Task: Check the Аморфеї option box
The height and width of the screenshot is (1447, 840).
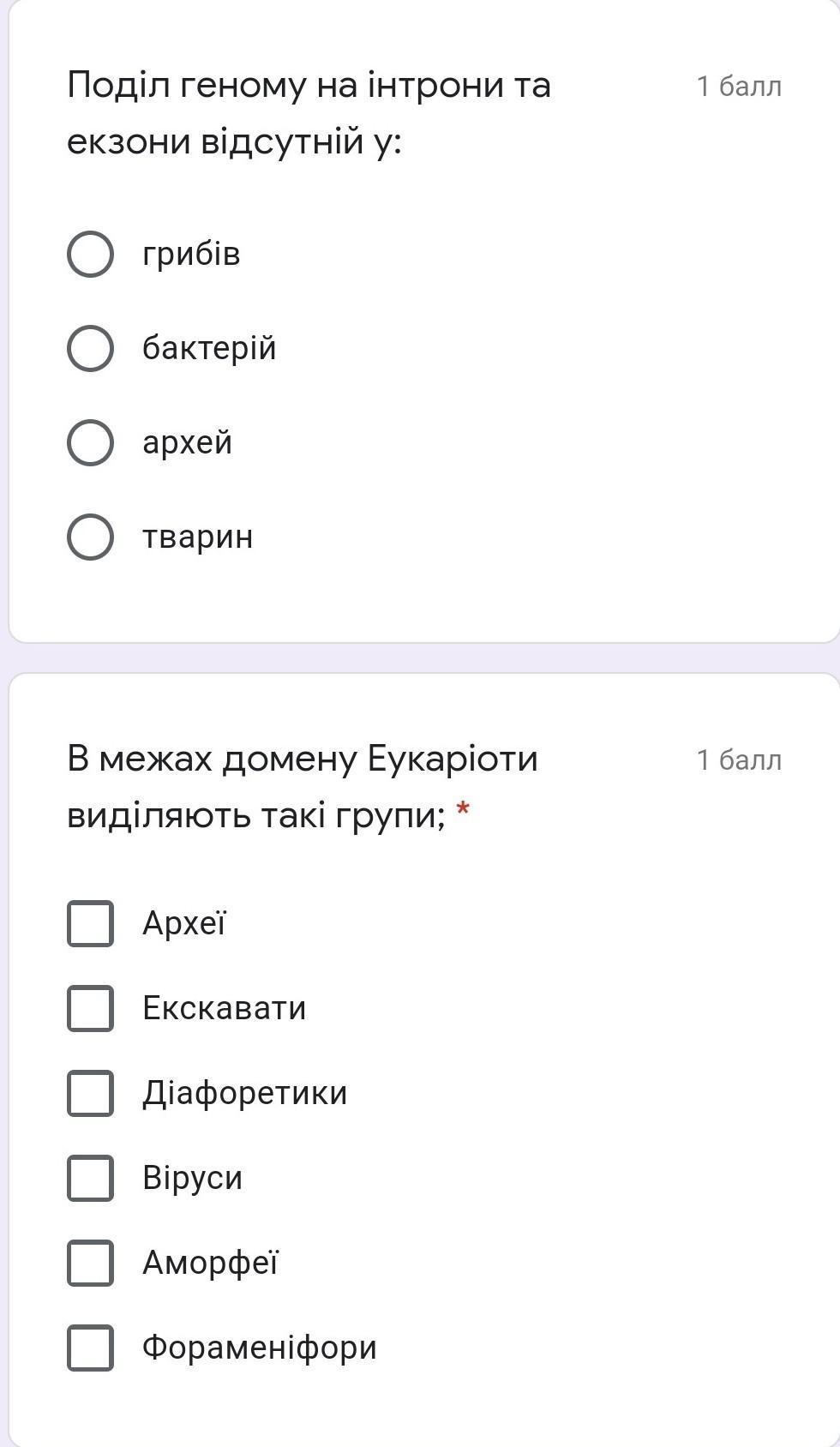Action: [90, 1263]
